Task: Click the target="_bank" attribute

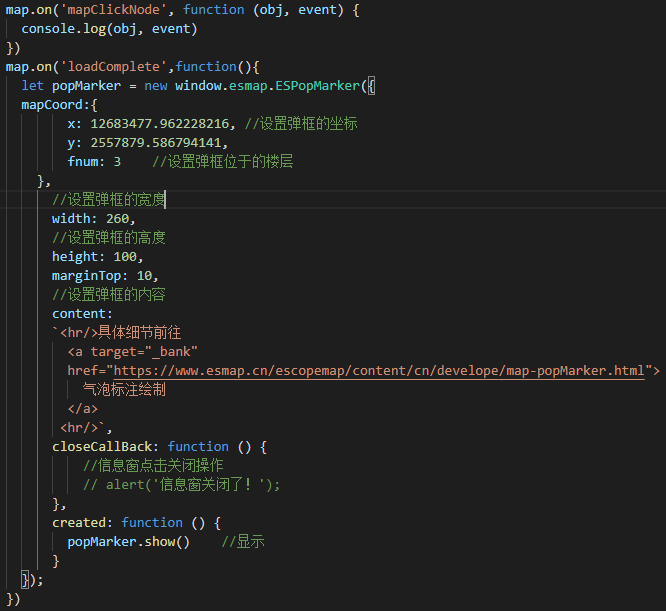Action: coord(144,352)
